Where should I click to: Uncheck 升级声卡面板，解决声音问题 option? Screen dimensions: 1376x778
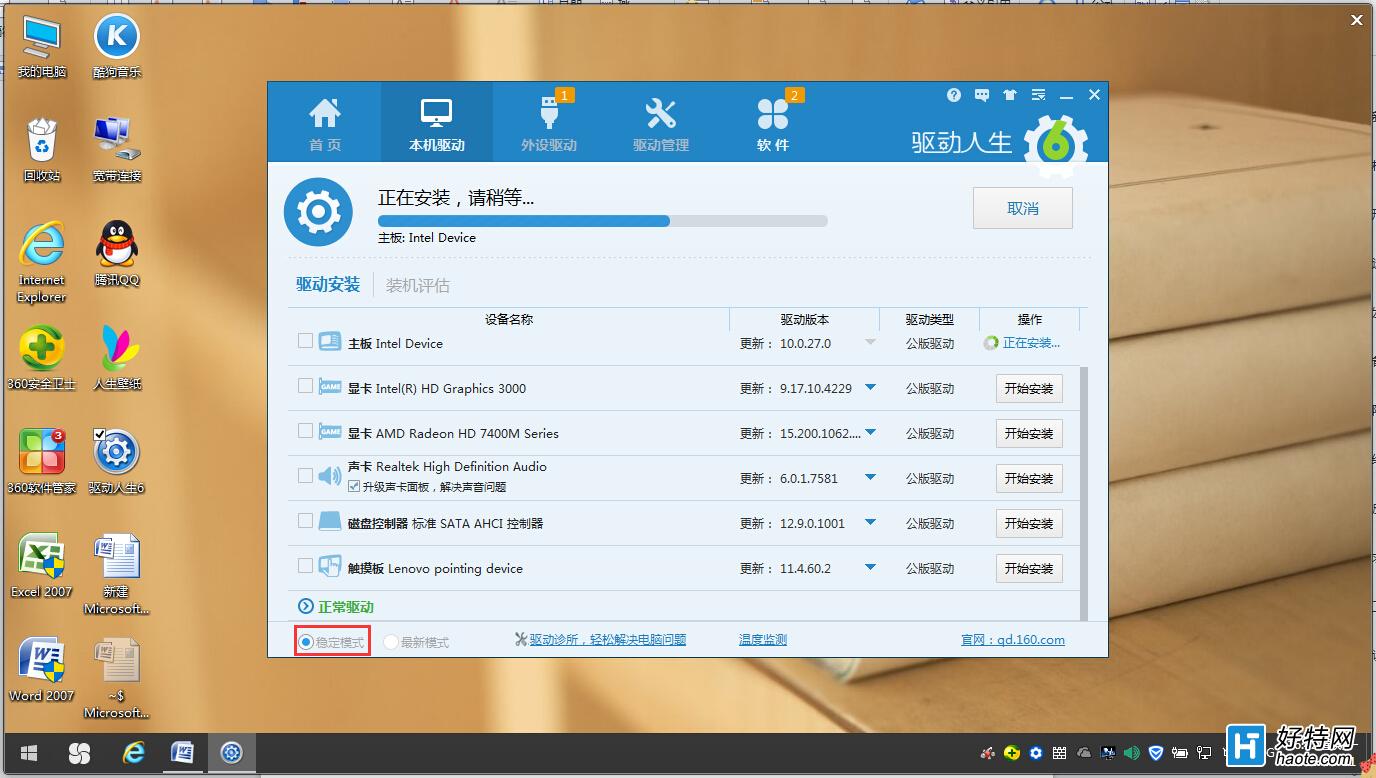[x=354, y=487]
